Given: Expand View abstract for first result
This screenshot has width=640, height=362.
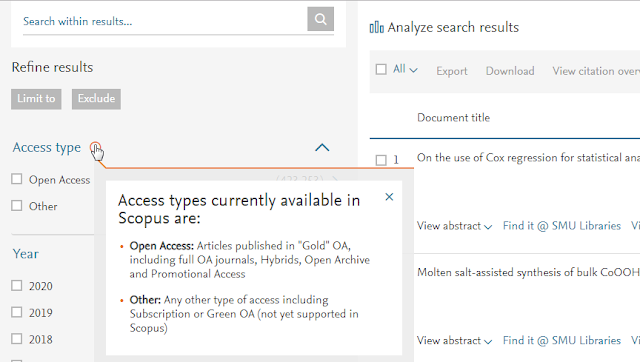Looking at the screenshot, I should 454,226.
